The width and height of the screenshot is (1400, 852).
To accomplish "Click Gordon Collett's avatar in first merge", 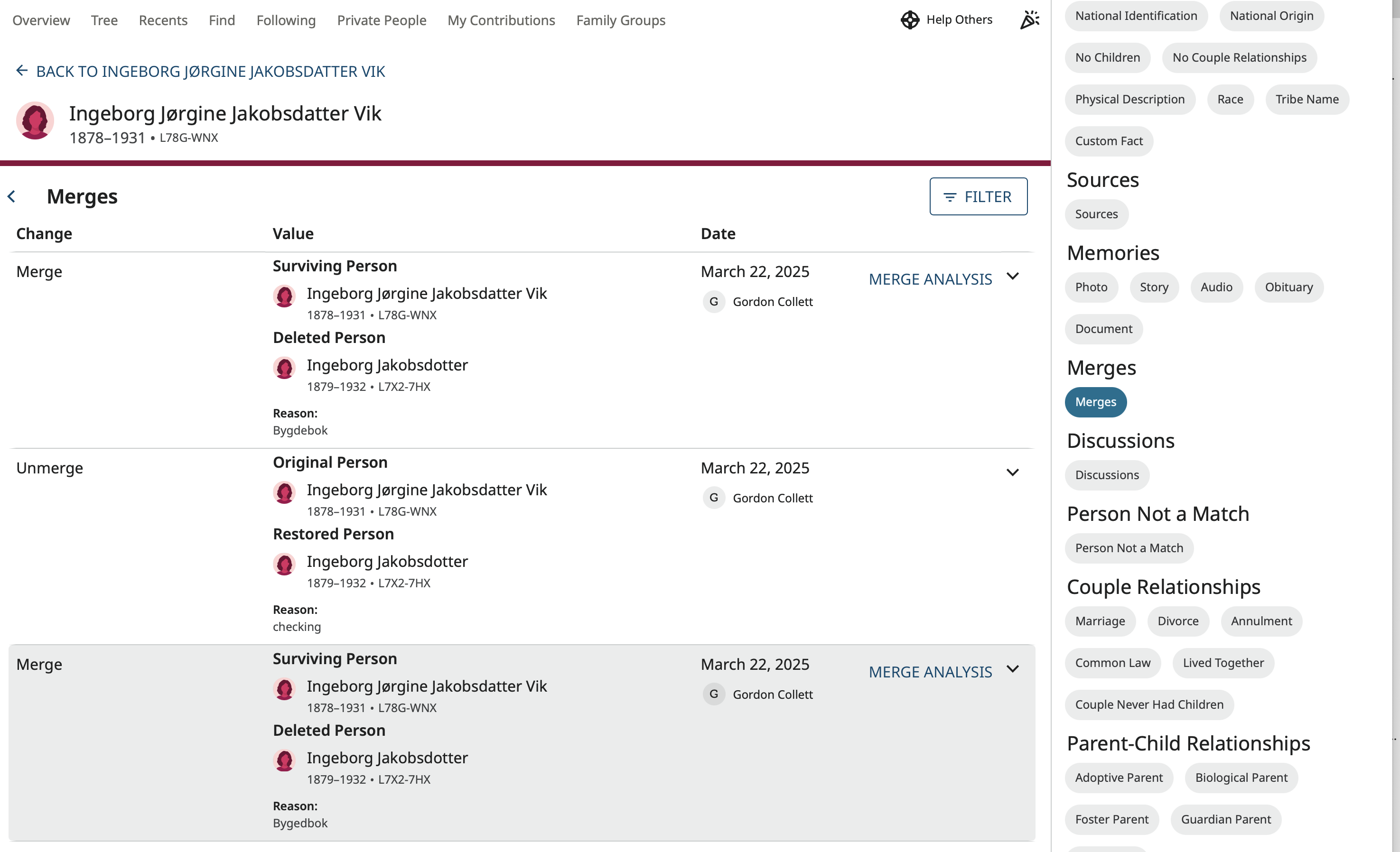I will 714,302.
